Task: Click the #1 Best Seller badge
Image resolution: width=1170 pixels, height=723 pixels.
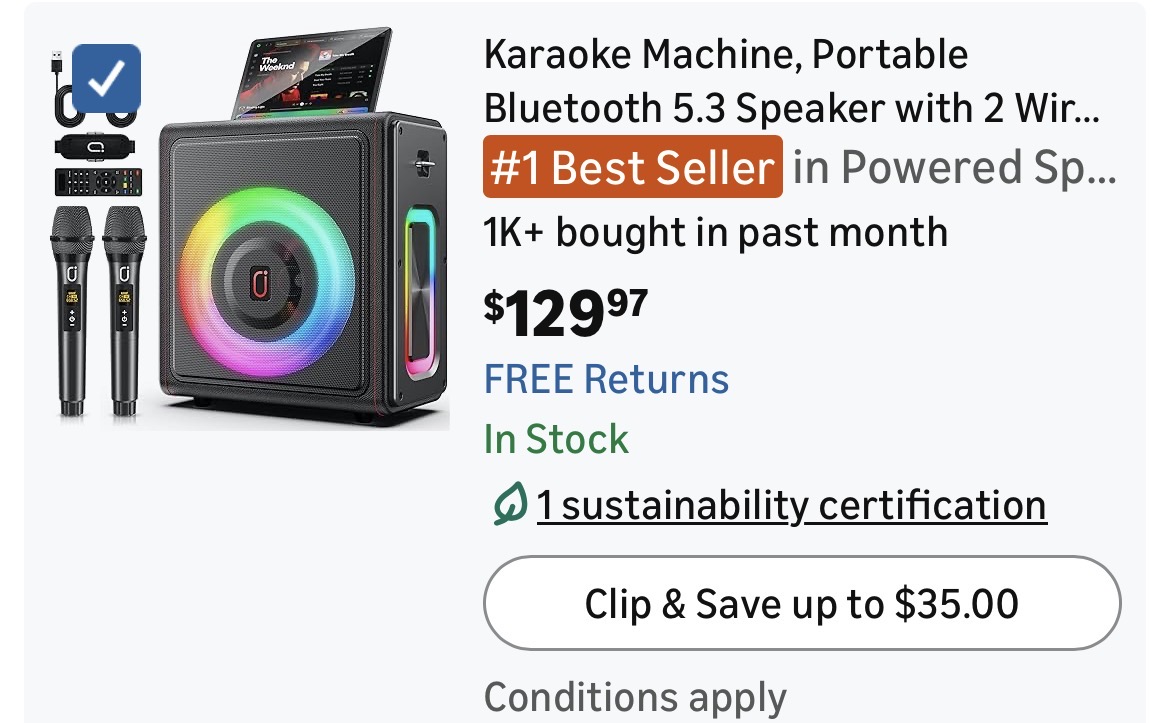Action: click(633, 168)
